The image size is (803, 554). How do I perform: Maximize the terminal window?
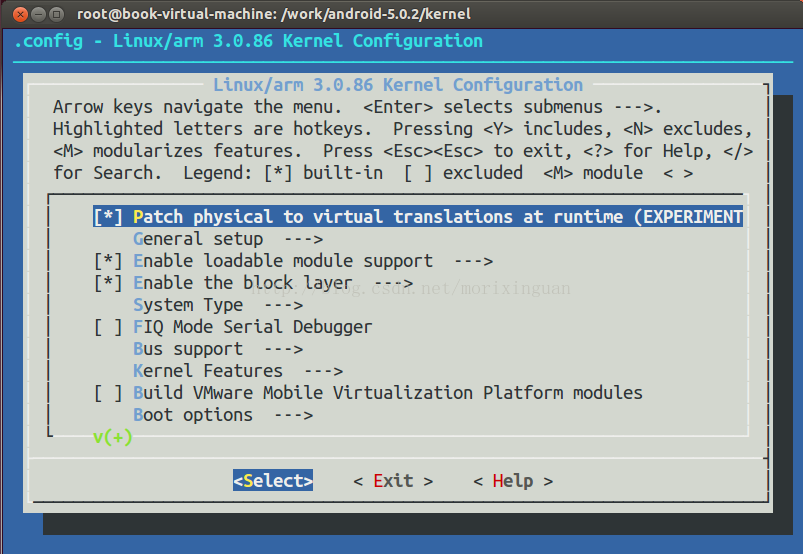point(57,15)
